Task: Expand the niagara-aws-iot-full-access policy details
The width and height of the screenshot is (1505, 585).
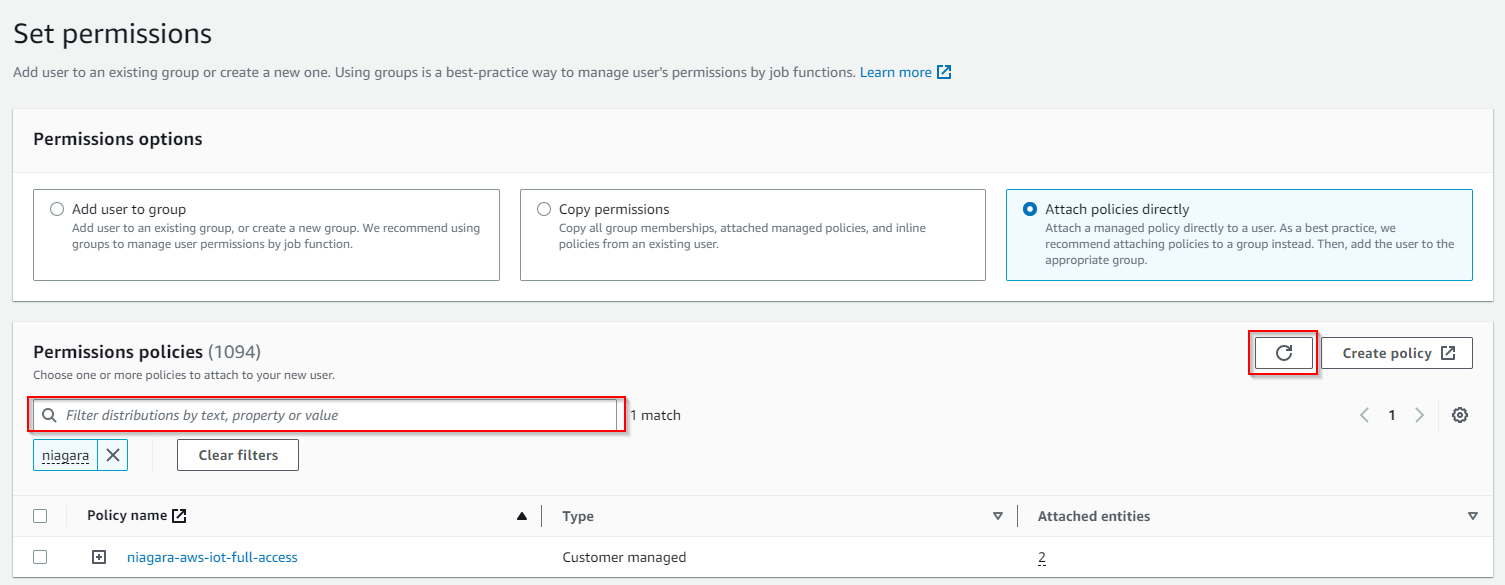Action: pyautogui.click(x=99, y=557)
